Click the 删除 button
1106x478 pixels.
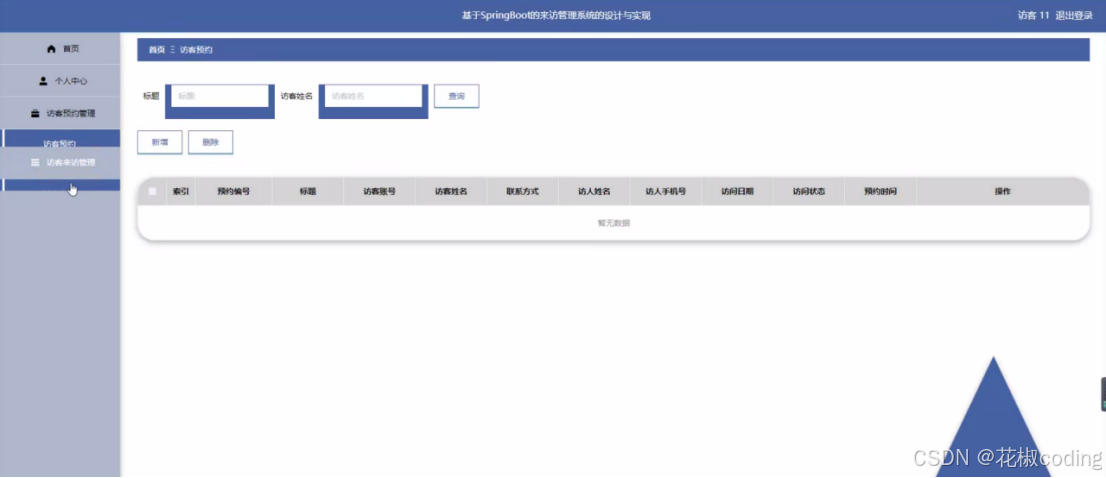click(210, 142)
